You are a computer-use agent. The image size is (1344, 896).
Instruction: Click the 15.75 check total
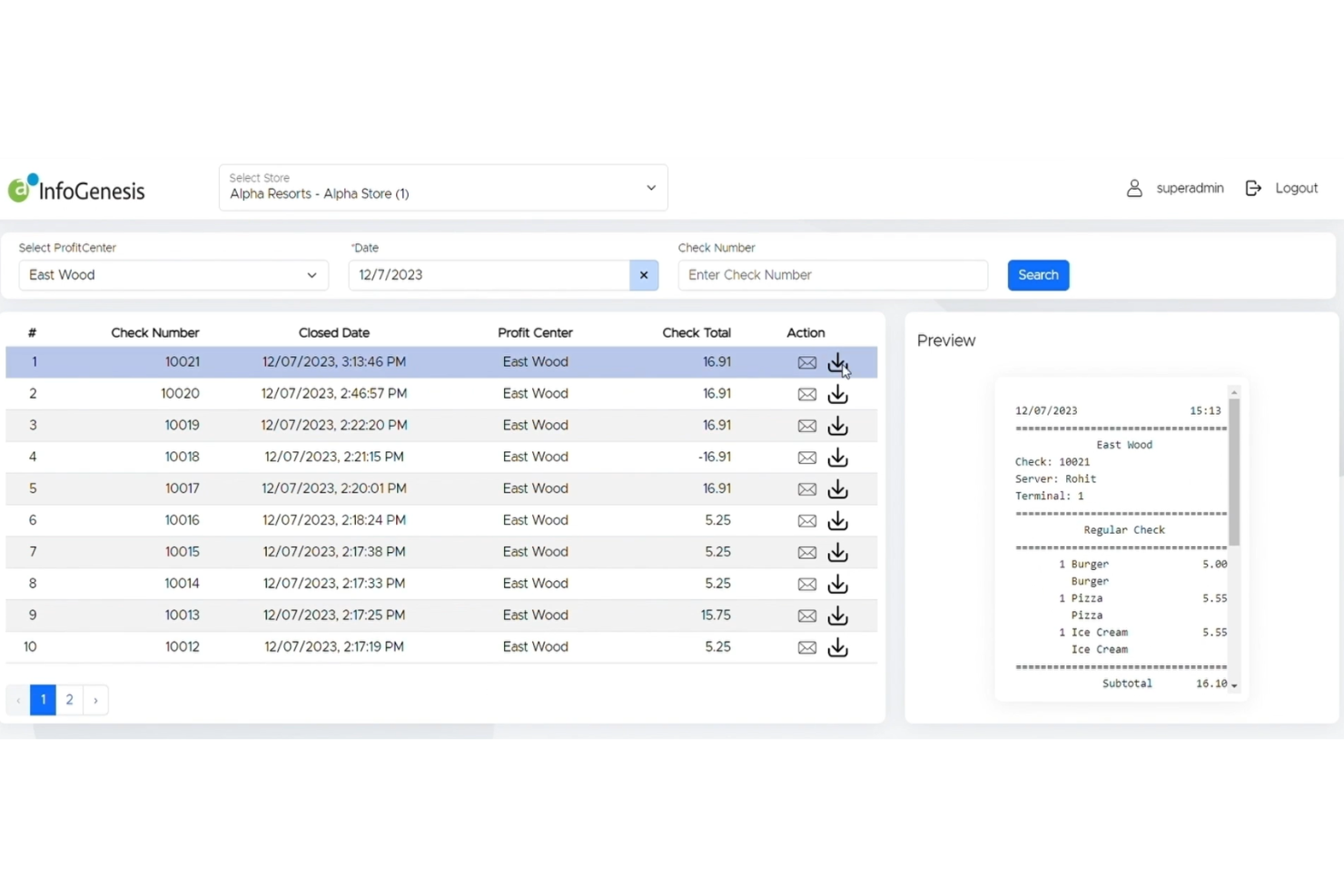coord(716,615)
